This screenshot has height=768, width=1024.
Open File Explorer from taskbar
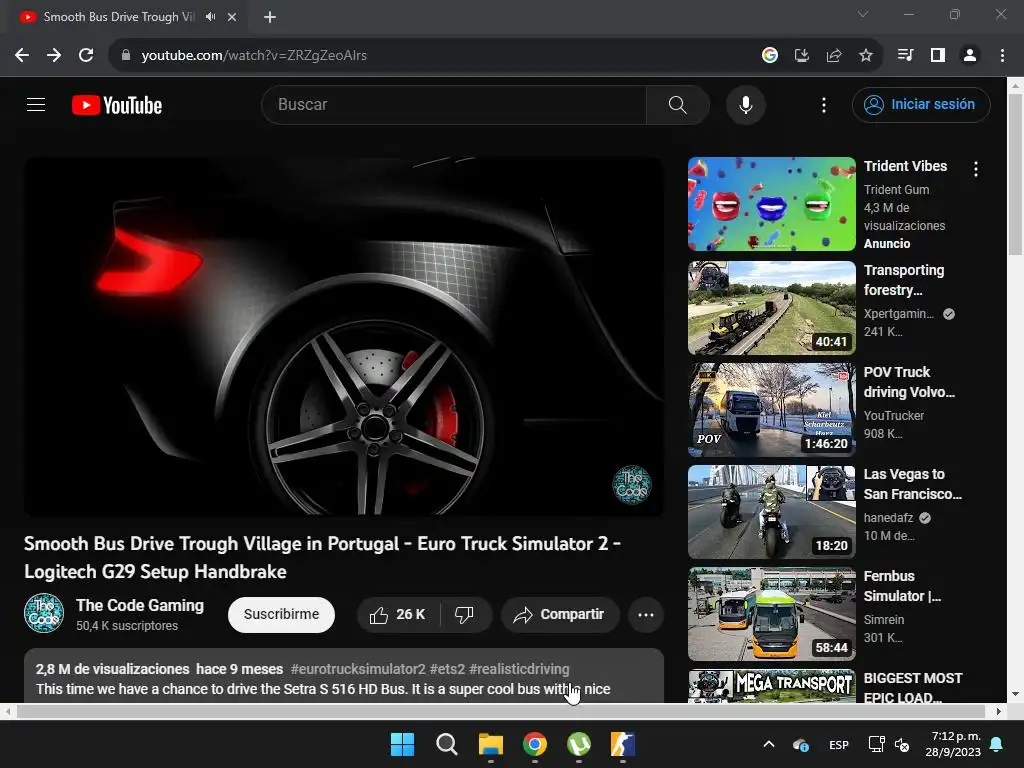[x=490, y=744]
